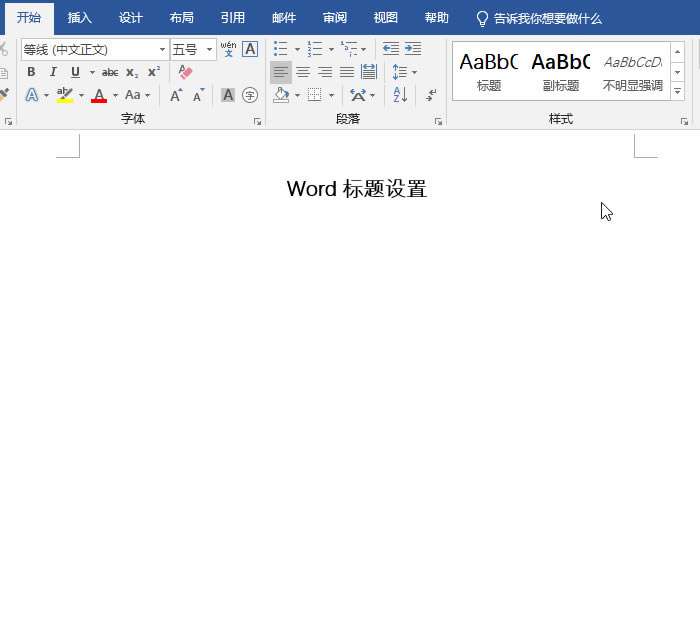Viewport: 700px width, 640px height.
Task: Click the shrink font size icon
Action: 198,95
